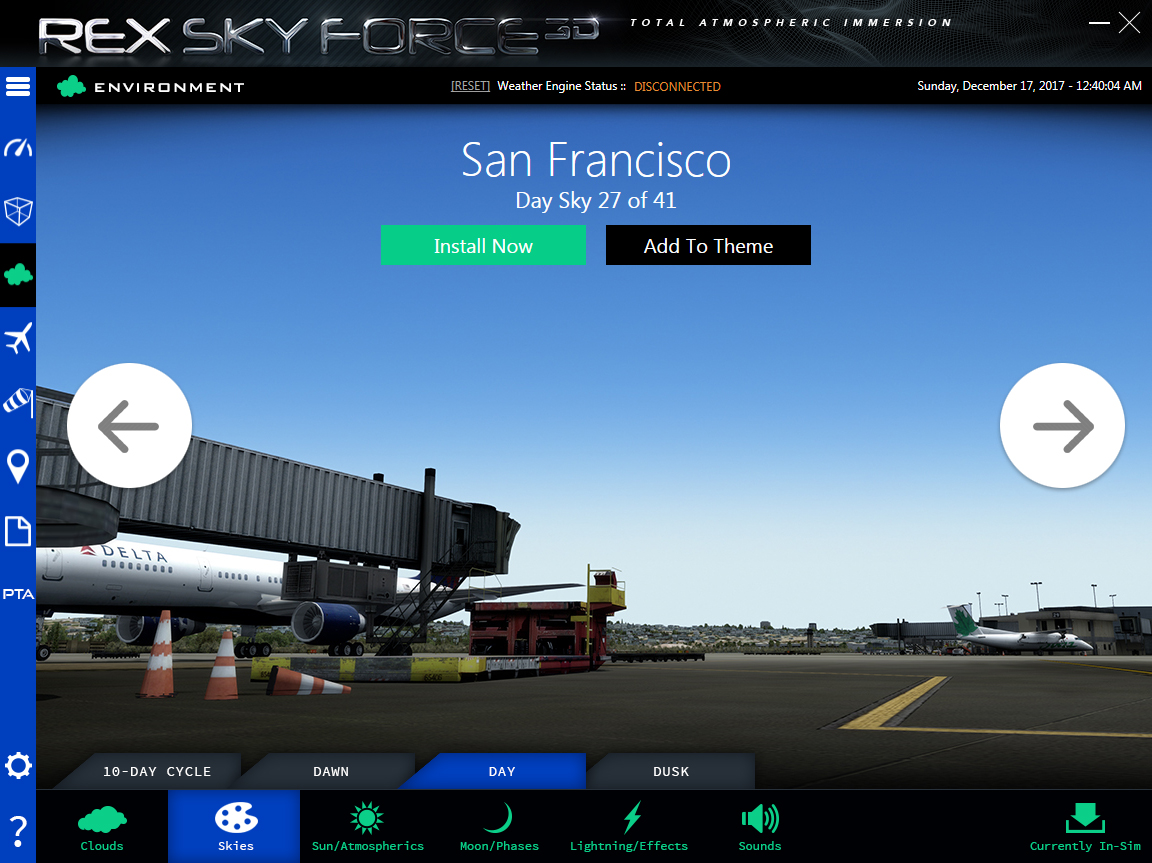Select the 3D cube icon in sidebar
This screenshot has width=1152, height=863.
click(x=18, y=212)
